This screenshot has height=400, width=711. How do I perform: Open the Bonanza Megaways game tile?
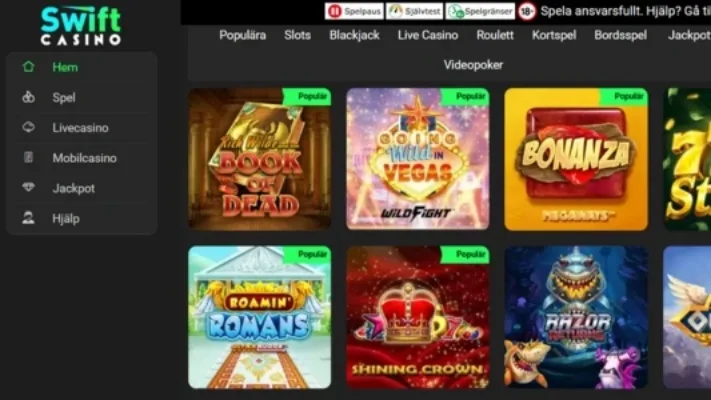tap(576, 159)
